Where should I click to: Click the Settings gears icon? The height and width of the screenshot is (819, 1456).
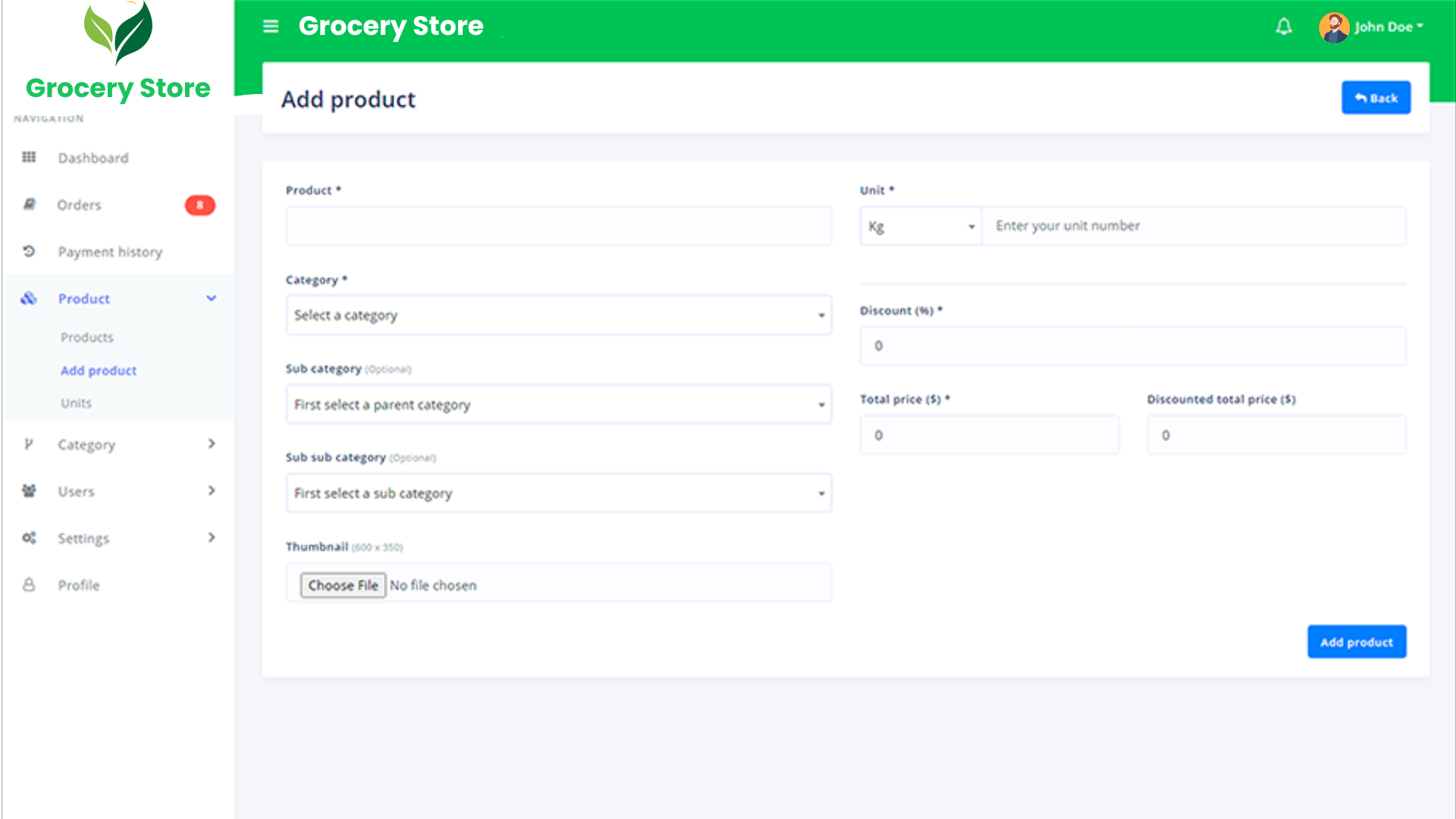(29, 538)
